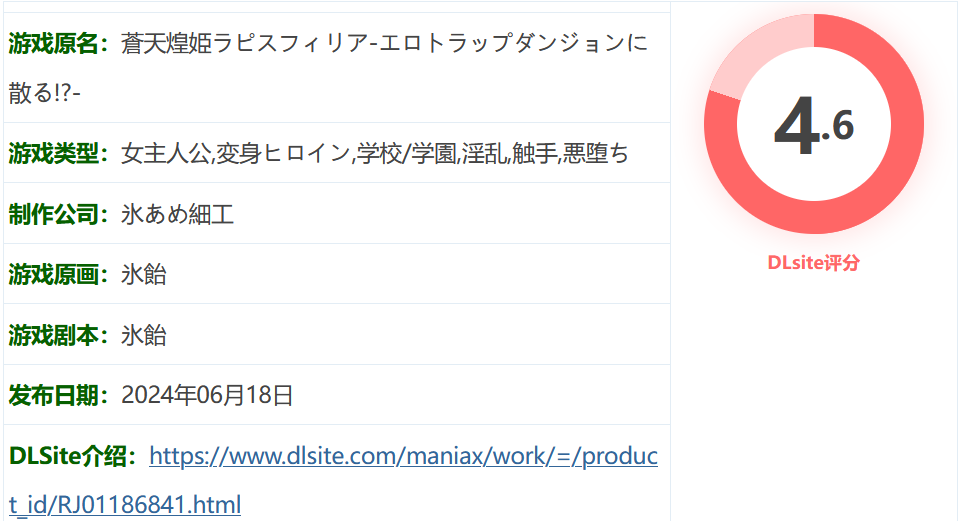Select the 游戏原画 field label
Screen dimensions: 962x521
(x=59, y=274)
